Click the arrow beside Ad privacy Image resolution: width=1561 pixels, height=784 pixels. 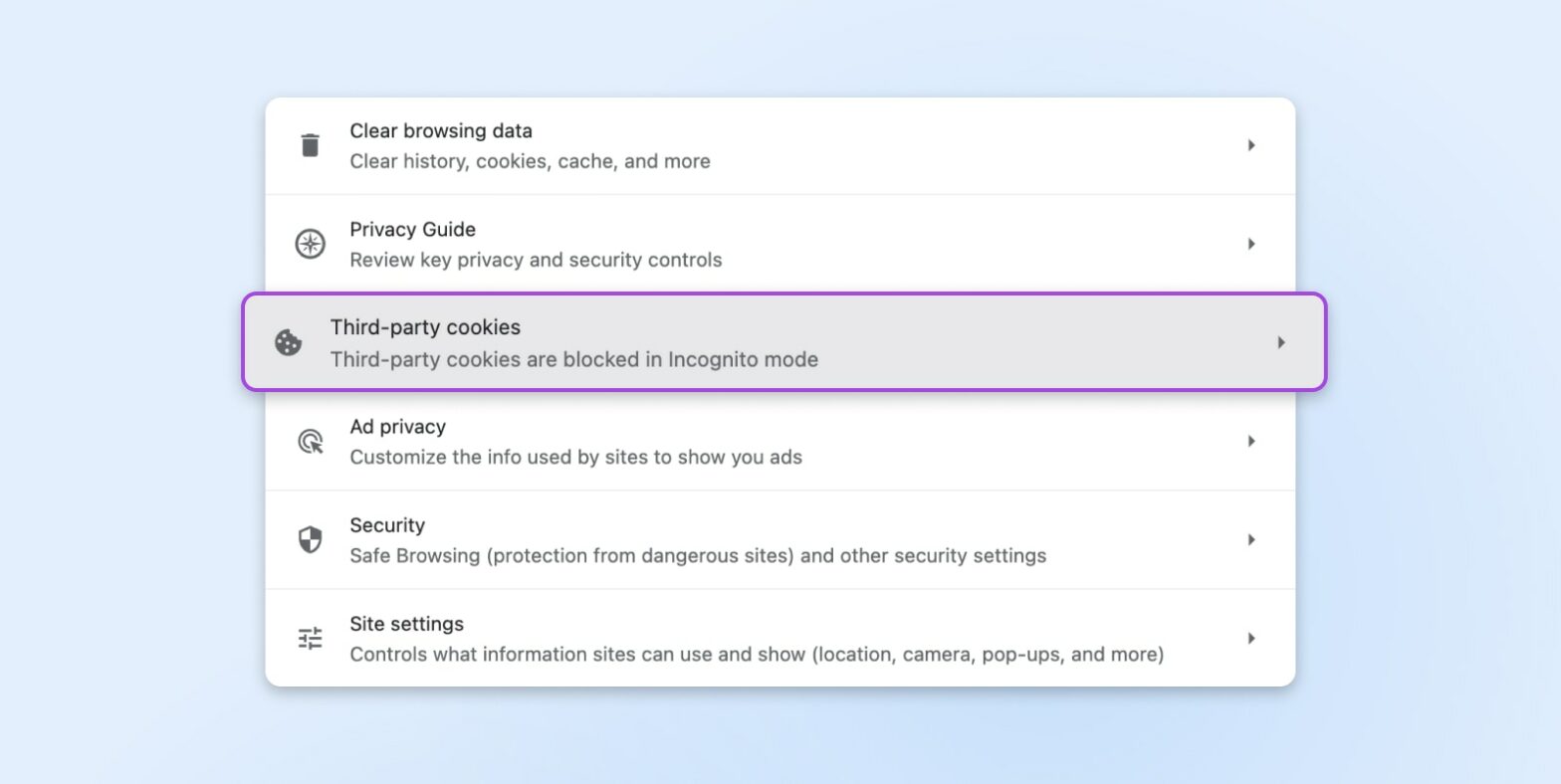click(x=1251, y=441)
